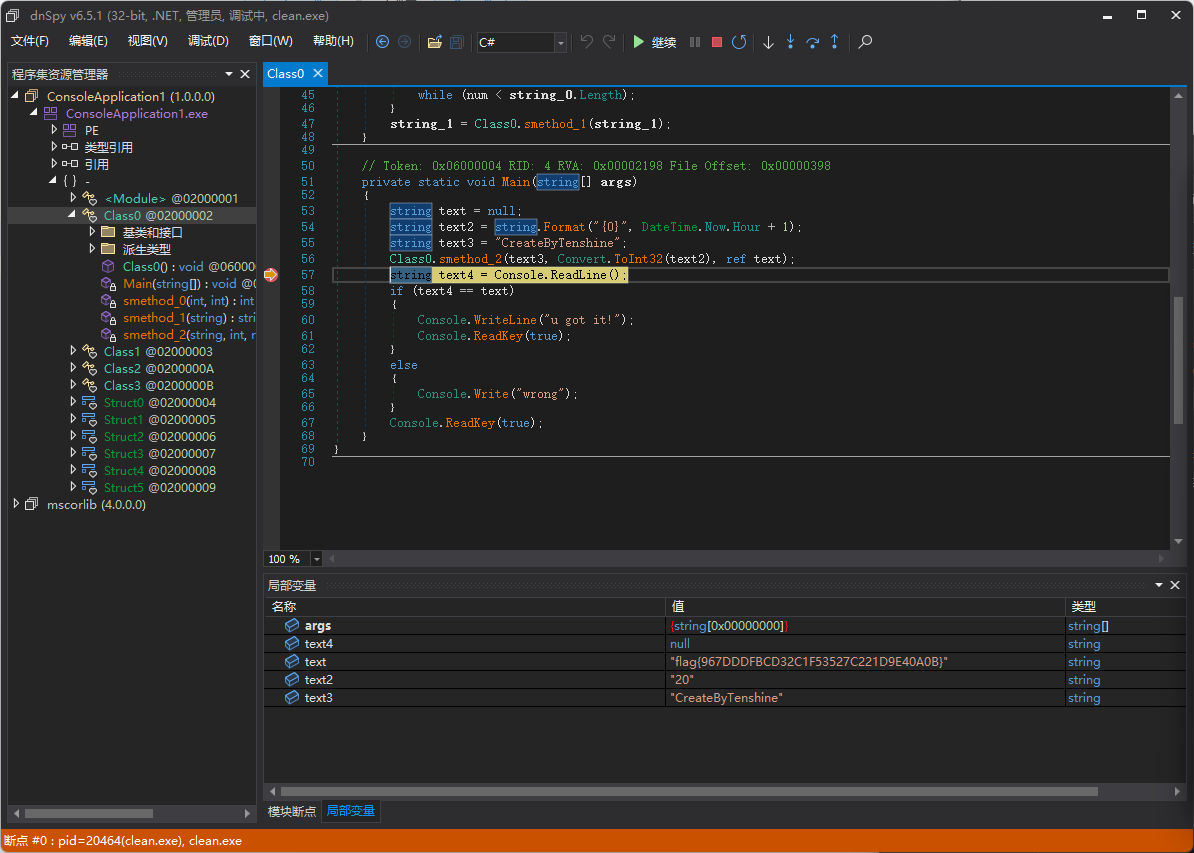1194x853 pixels.
Task: Open the assembly explorer panel options arrow
Action: [228, 74]
